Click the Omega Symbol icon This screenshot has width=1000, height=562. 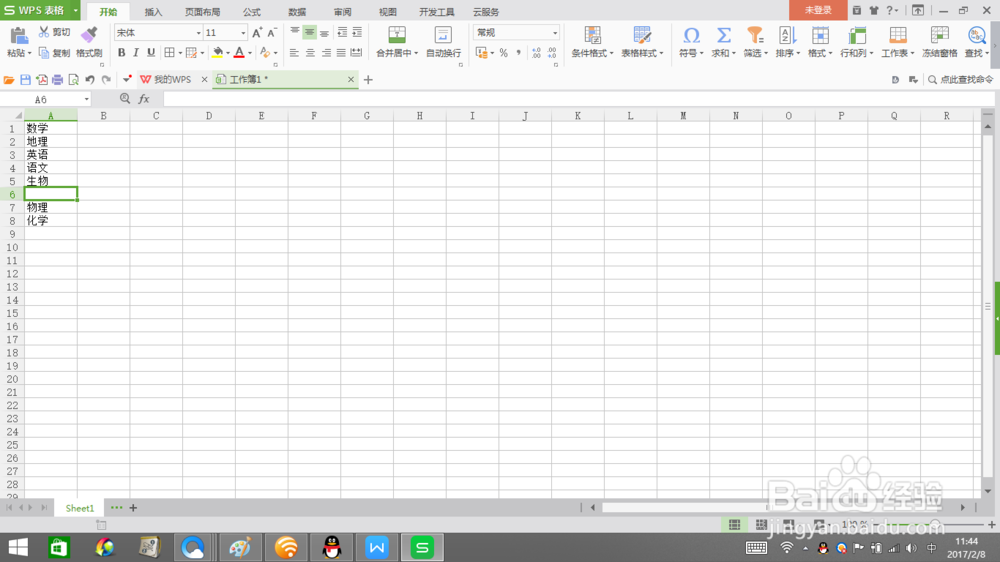(x=691, y=35)
